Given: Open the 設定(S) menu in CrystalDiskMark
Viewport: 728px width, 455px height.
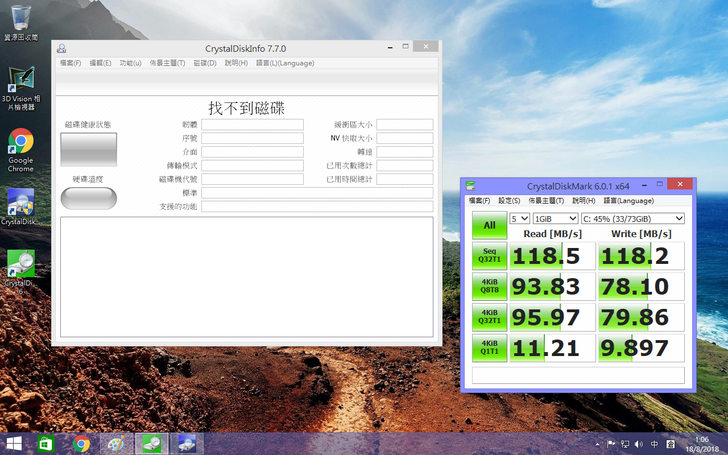Looking at the screenshot, I should point(509,201).
